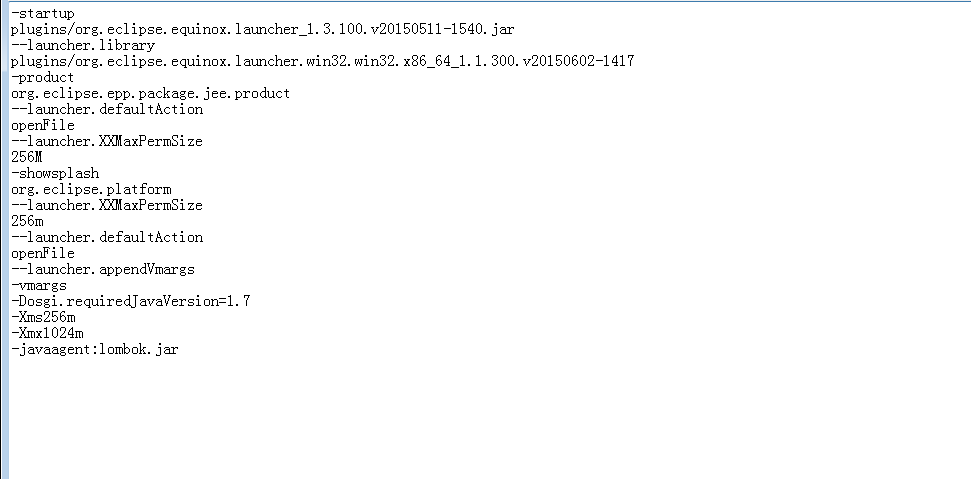Place cursor on the -Xmx1024m line
The width and height of the screenshot is (971, 479).
[x=47, y=334]
